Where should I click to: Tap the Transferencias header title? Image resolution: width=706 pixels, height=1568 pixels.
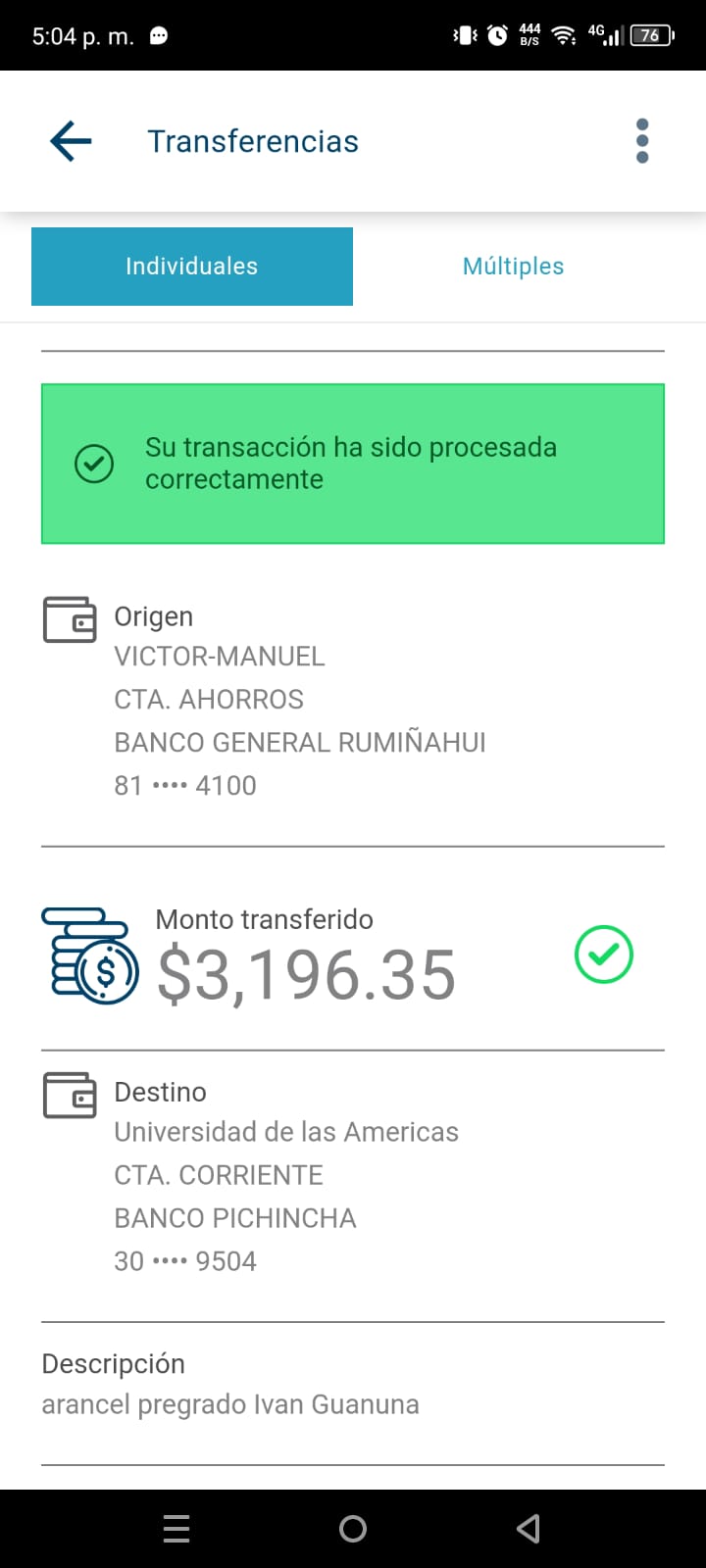coord(253,141)
